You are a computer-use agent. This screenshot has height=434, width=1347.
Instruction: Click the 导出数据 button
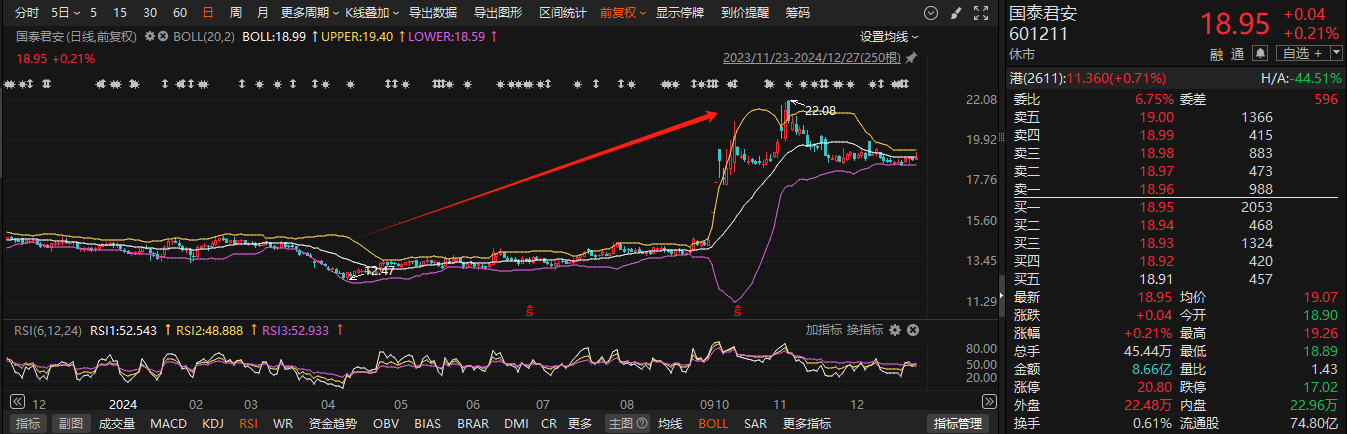[433, 13]
